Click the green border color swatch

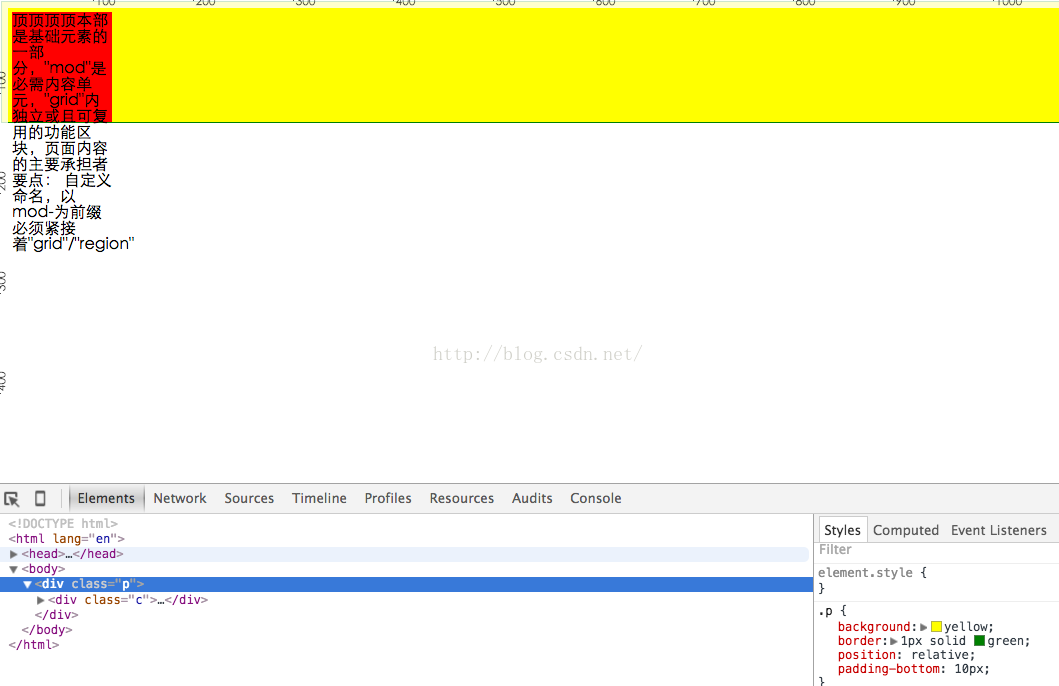pyautogui.click(x=979, y=641)
